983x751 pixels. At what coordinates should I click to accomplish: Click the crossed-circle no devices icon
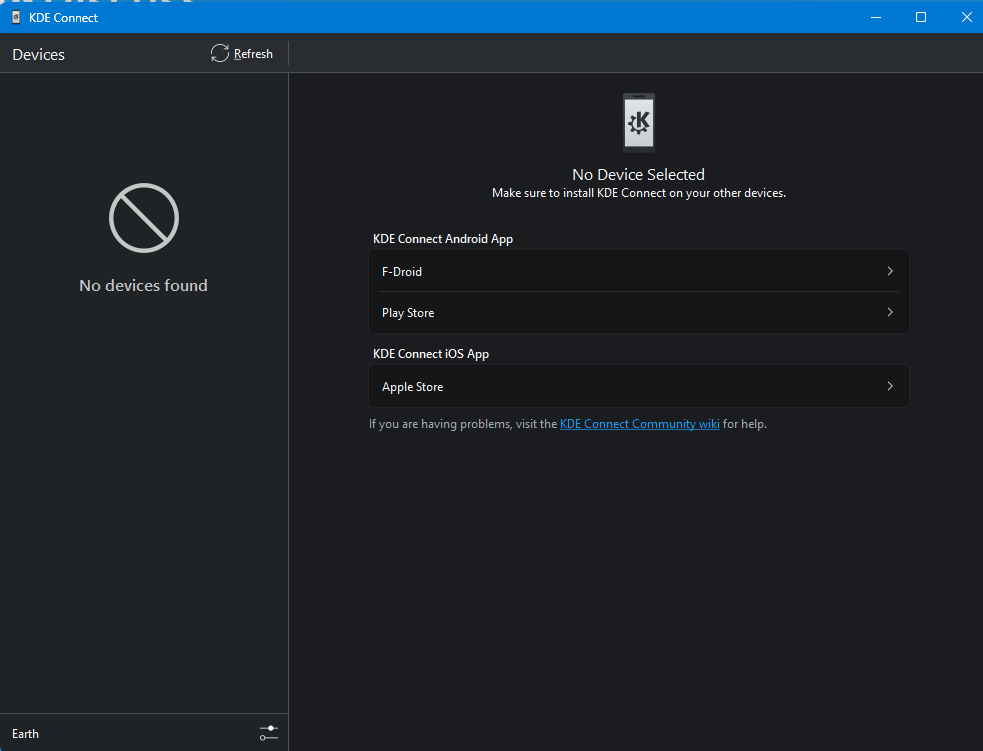click(143, 218)
